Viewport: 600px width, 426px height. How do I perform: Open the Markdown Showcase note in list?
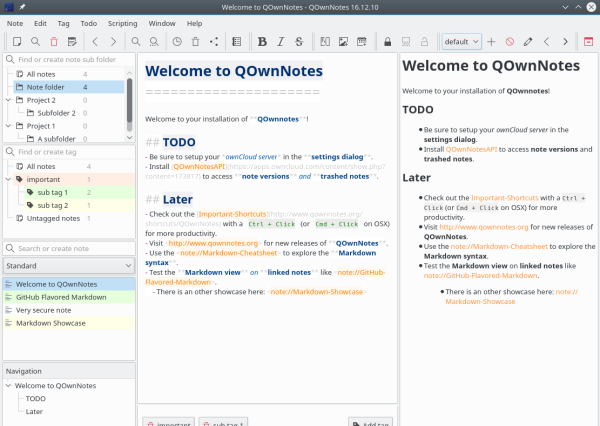69,323
